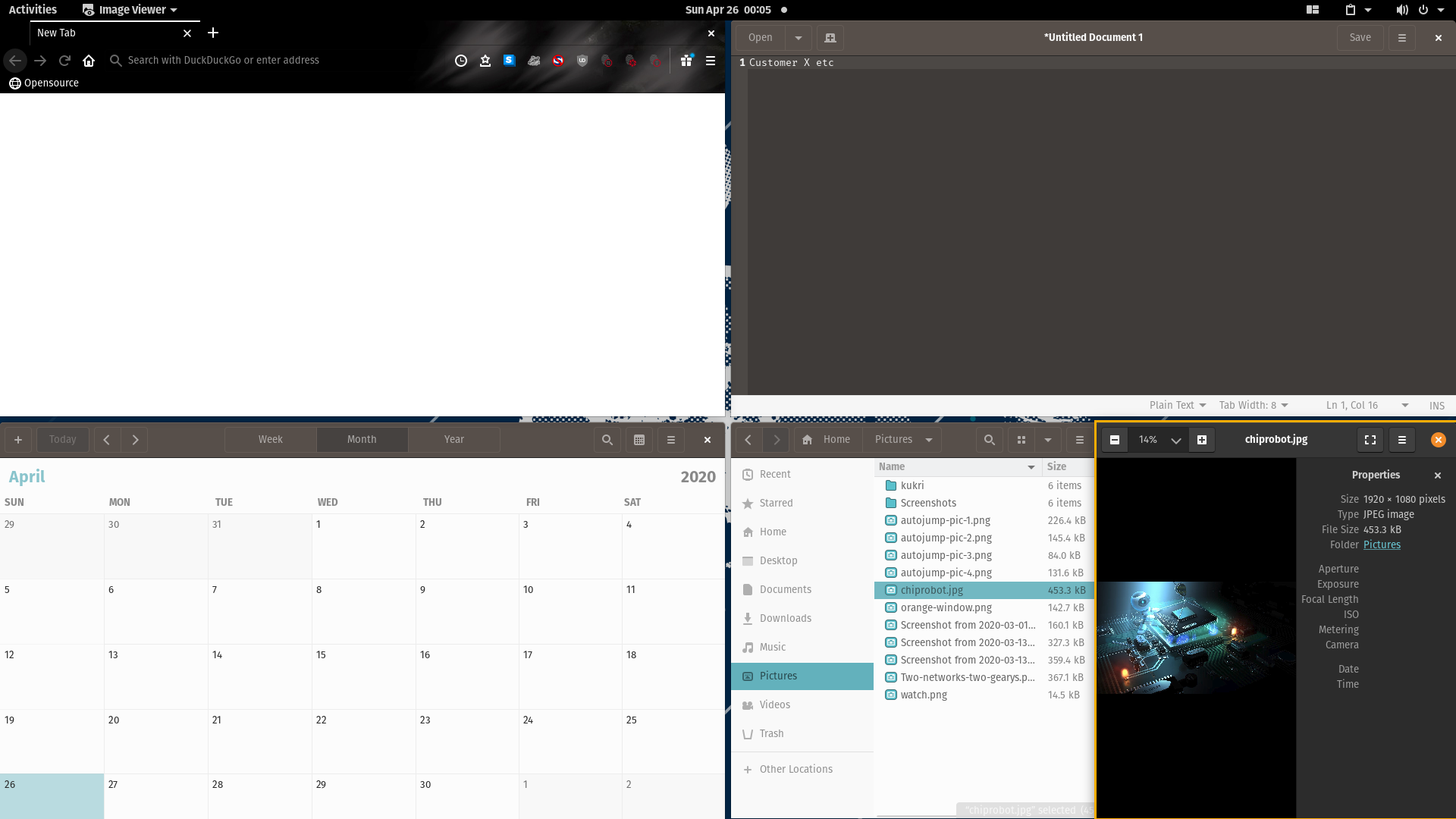Viewport: 1456px width, 819px height.
Task: Open the calendar search magnifier
Action: (607, 440)
